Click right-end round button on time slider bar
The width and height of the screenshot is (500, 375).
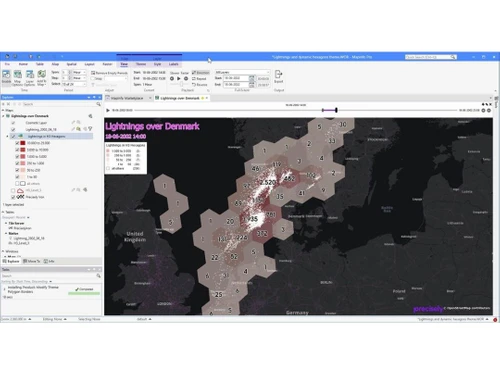point(489,110)
